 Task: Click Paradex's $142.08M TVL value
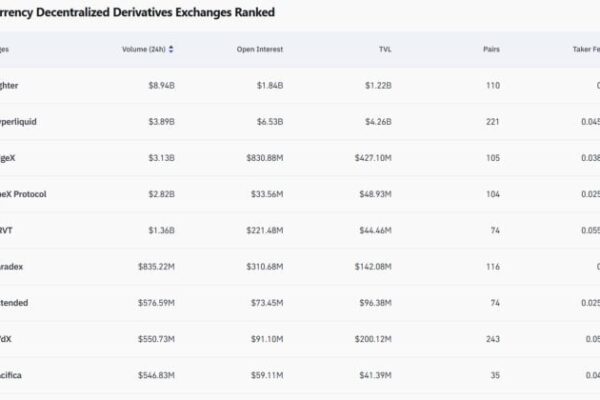[371, 267]
